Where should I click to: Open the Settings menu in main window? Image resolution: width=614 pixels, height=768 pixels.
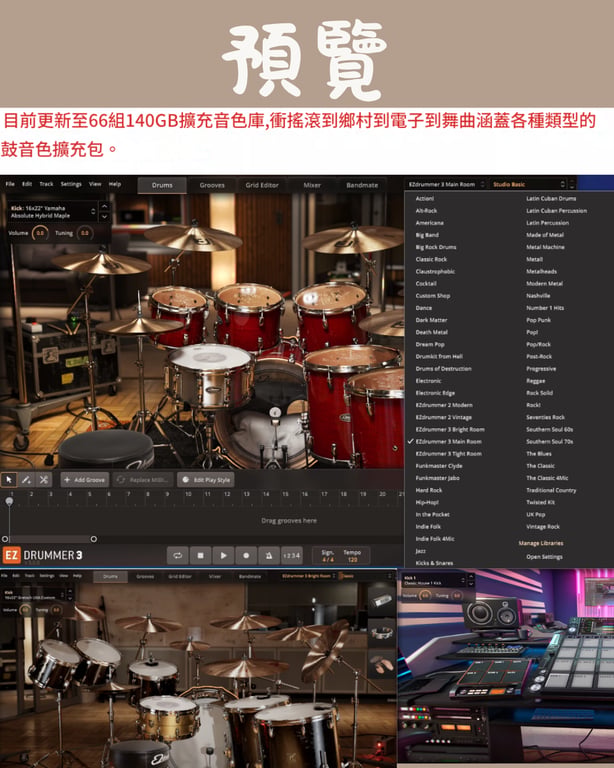71,184
